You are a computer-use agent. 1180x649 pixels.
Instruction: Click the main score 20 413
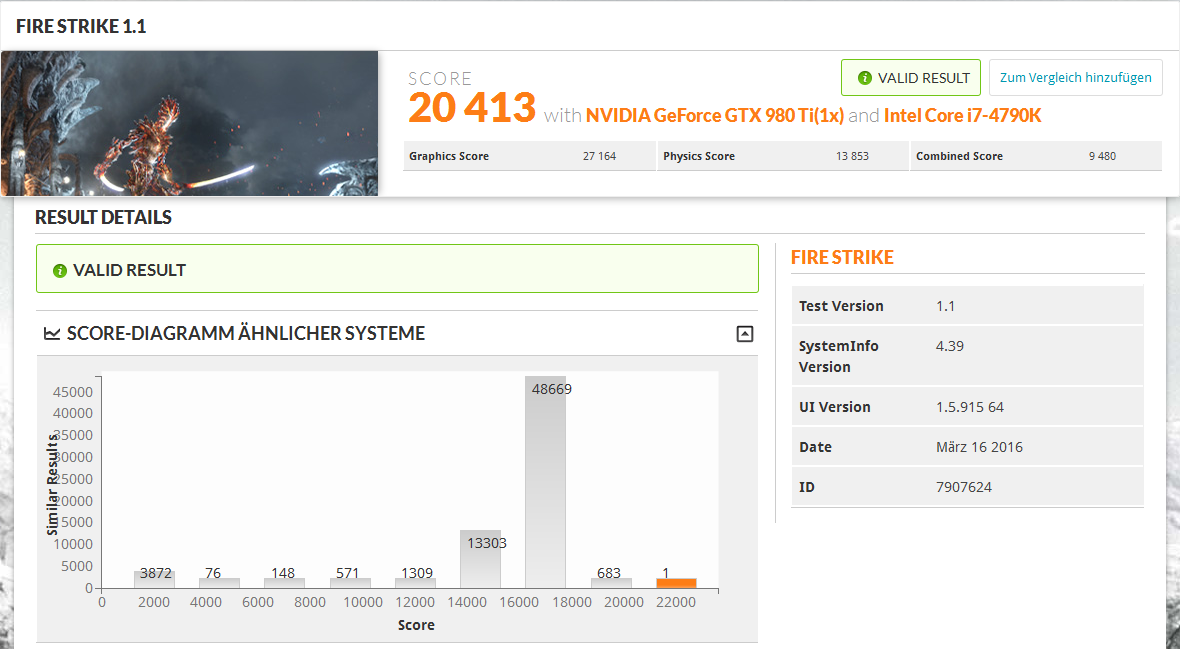472,108
